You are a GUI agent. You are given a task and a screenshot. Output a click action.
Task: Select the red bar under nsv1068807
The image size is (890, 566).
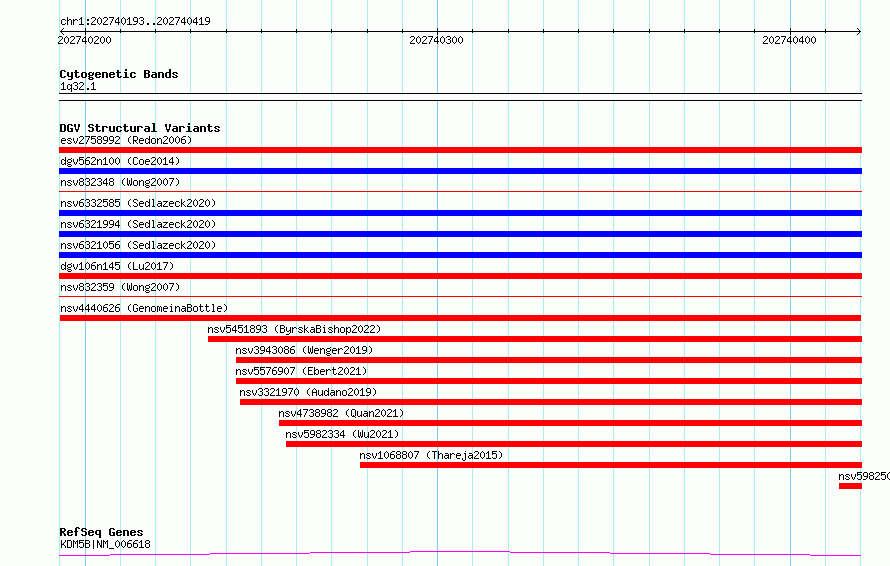pos(611,465)
